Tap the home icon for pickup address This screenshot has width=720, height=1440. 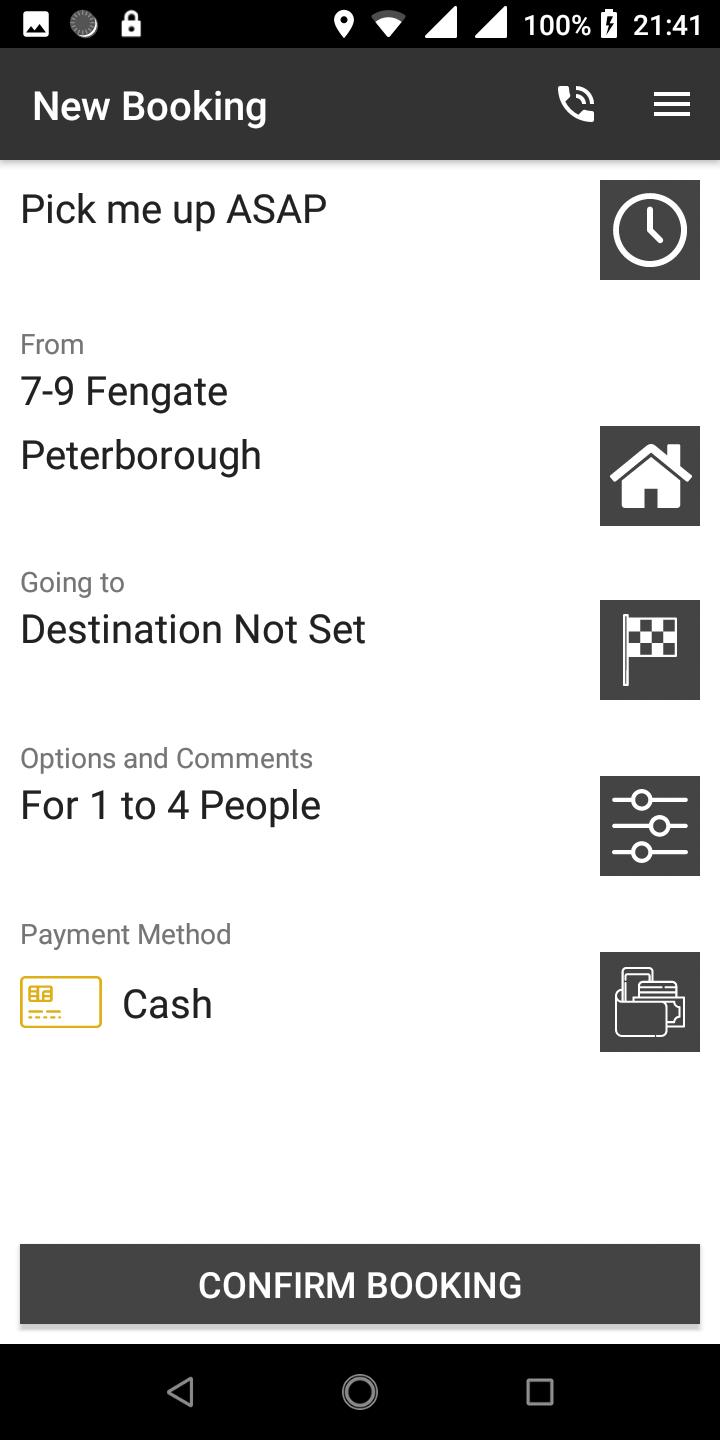(650, 476)
